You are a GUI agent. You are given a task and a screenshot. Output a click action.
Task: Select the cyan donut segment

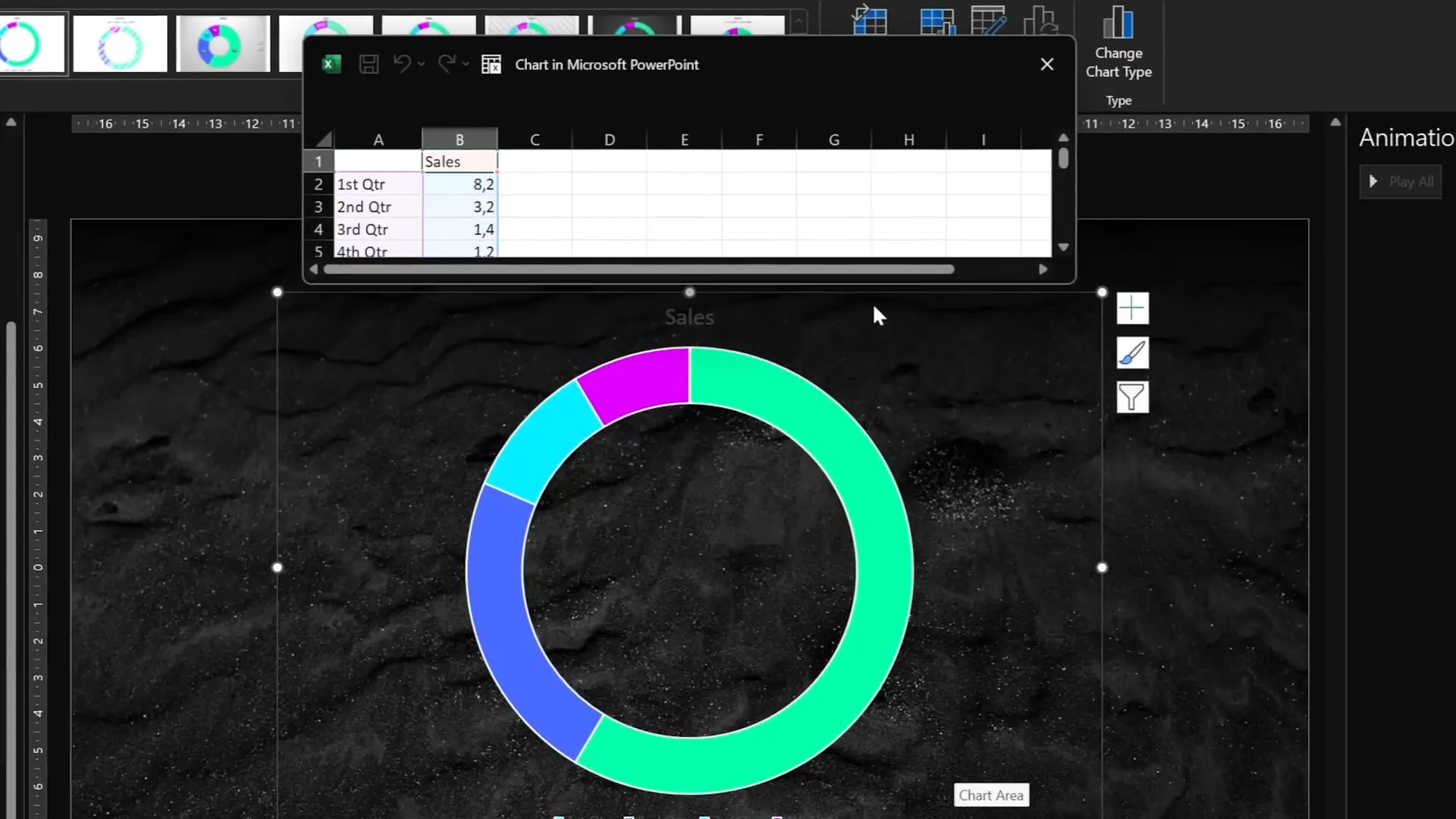click(x=544, y=444)
